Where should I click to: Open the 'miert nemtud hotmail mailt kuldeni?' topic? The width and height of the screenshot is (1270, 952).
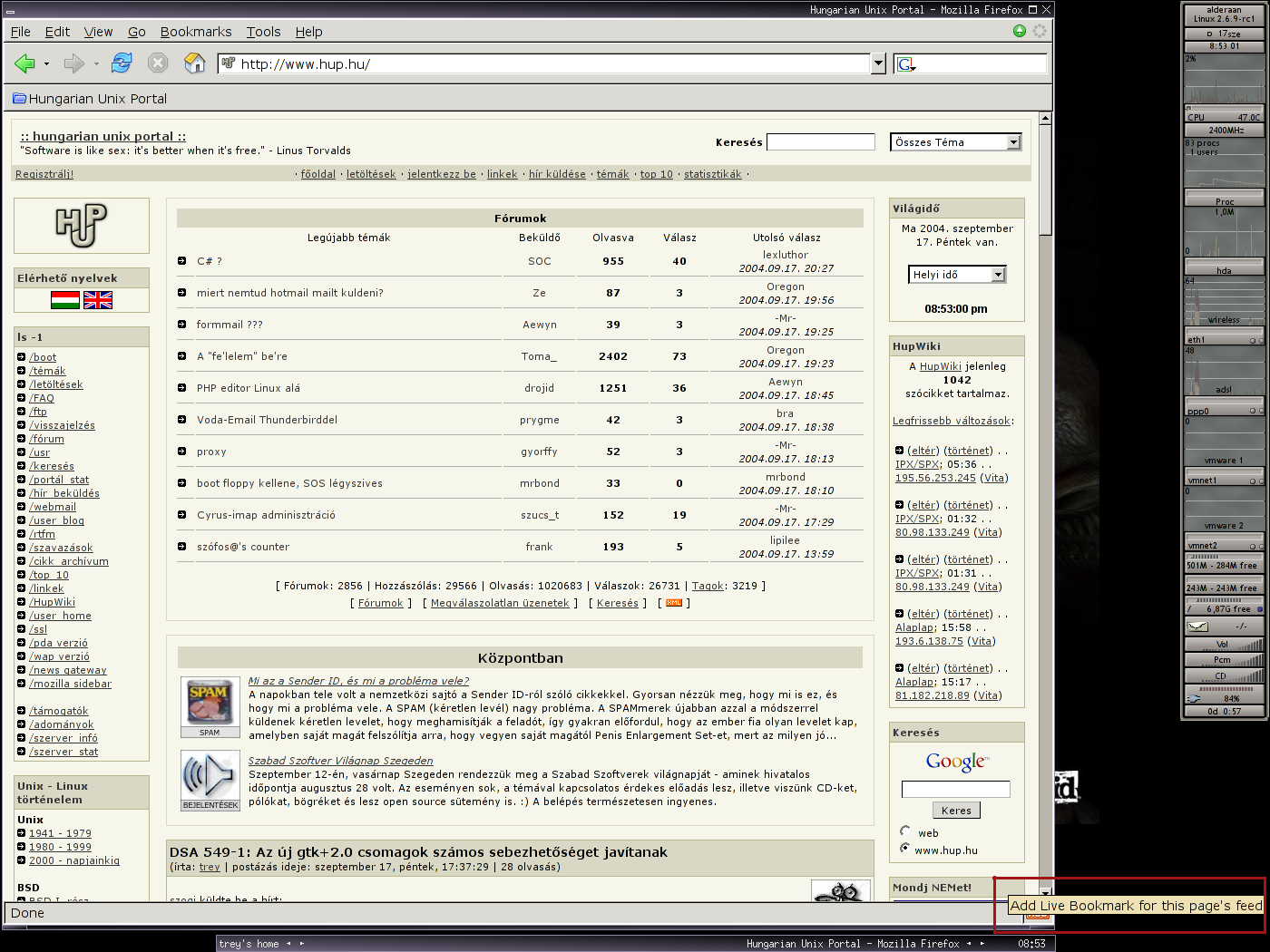290,293
